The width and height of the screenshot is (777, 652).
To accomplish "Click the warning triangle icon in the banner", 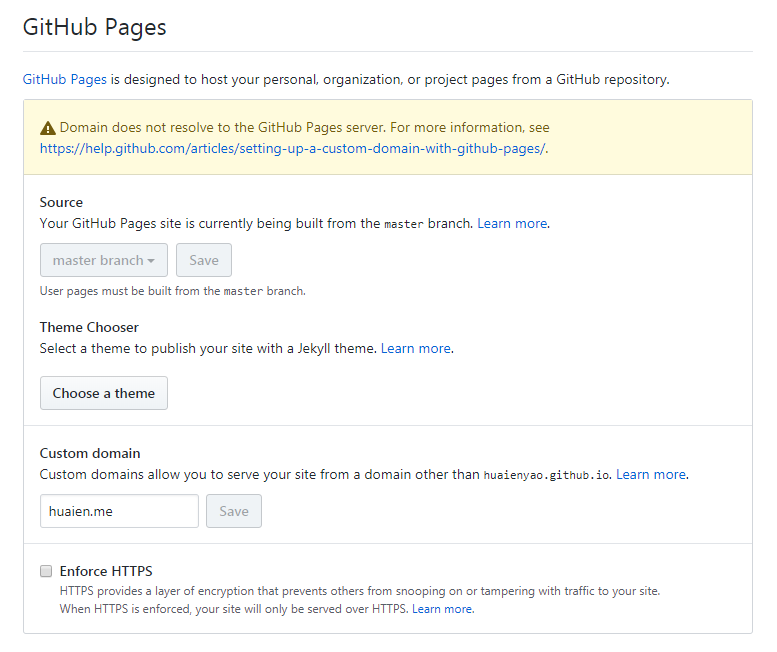I will pos(48,128).
